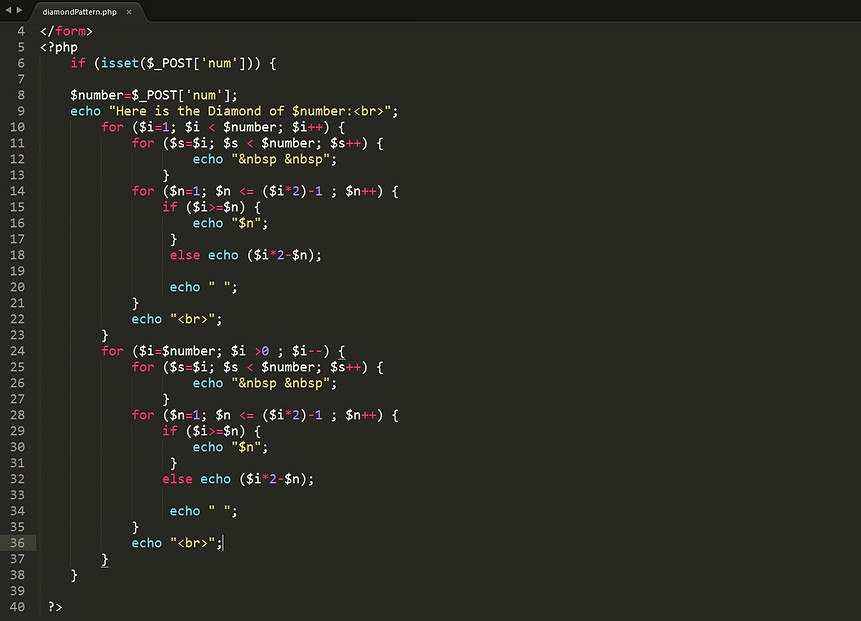Click line number 40 in the gutter
Image resolution: width=861 pixels, height=621 pixels.
18,607
